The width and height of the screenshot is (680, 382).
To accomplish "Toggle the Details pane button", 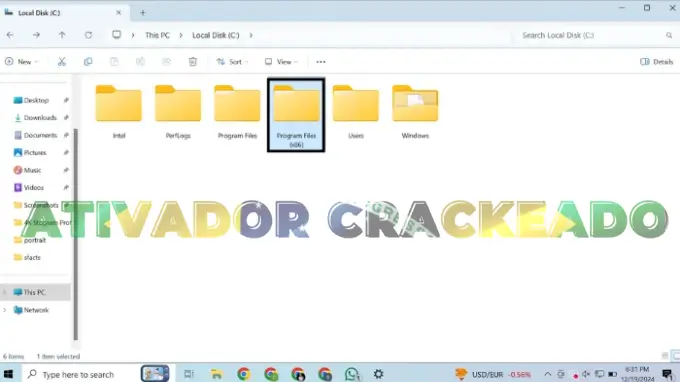I will click(x=657, y=62).
